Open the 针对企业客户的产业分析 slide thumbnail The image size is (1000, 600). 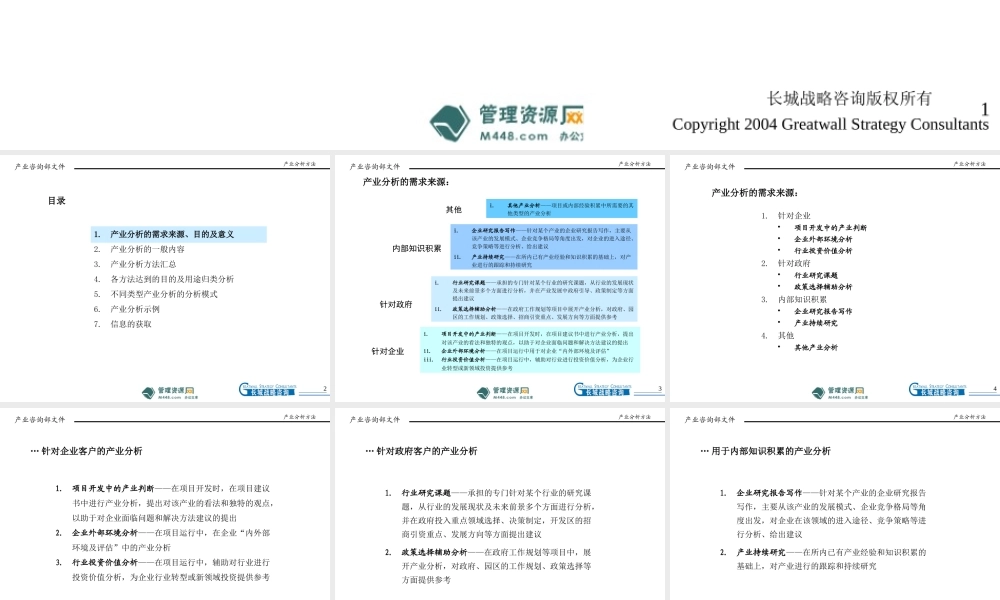coord(165,504)
